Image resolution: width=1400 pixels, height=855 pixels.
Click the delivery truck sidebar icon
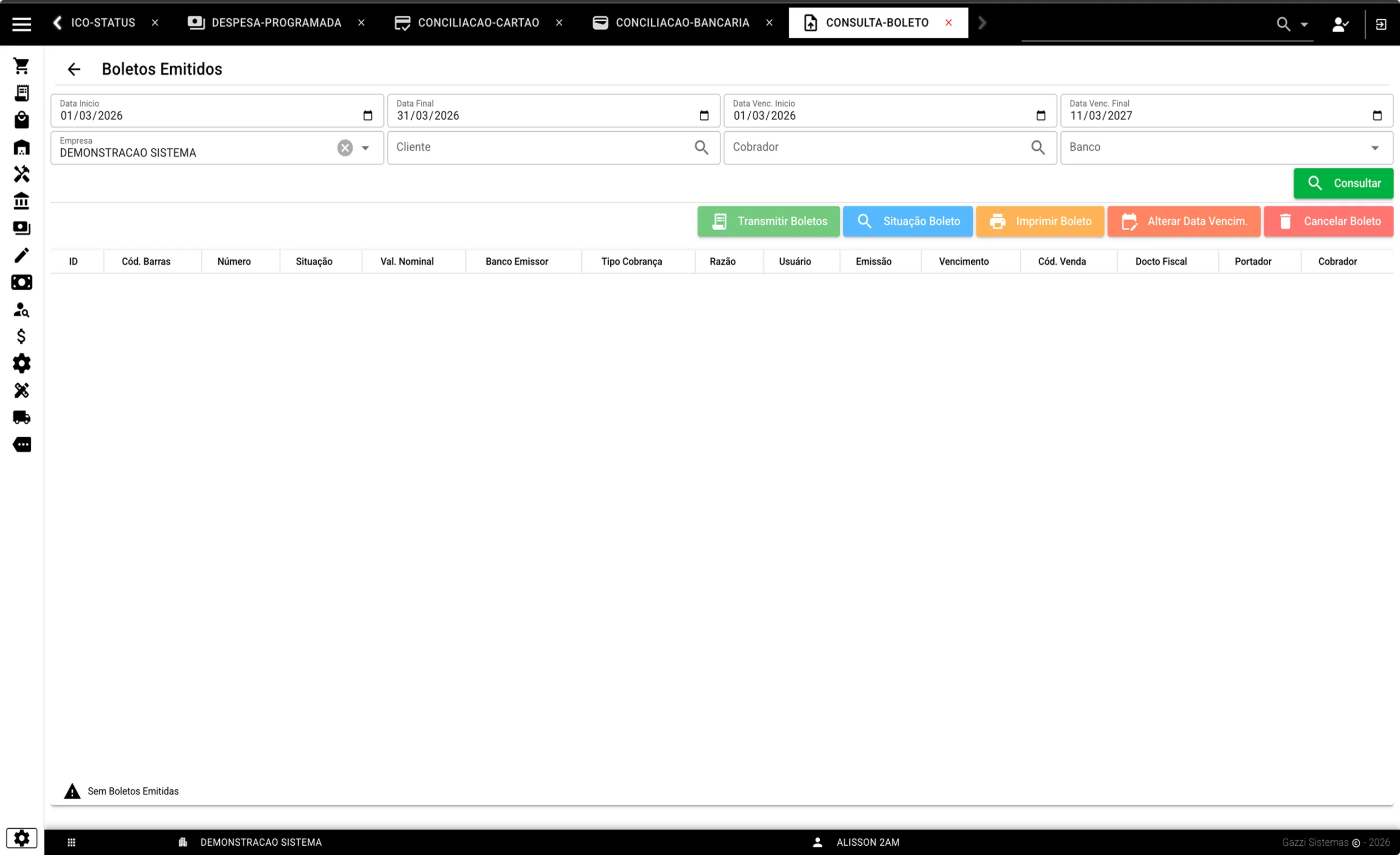21,418
